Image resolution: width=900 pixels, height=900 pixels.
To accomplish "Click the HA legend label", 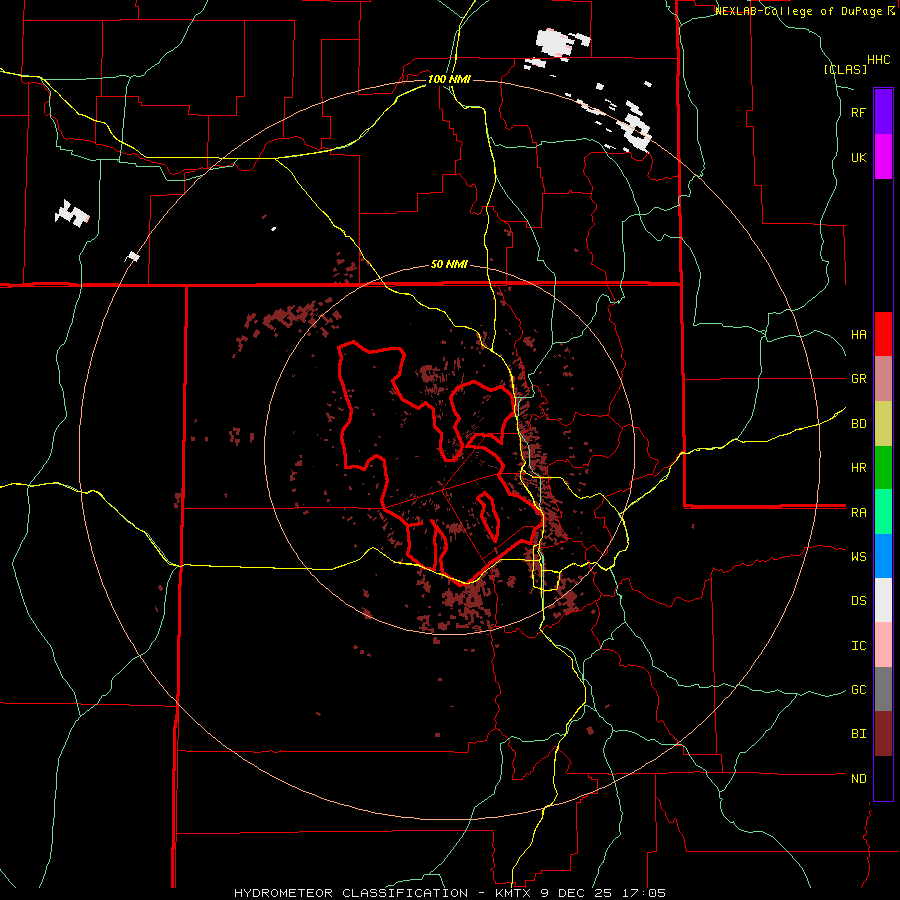I will pos(858,335).
